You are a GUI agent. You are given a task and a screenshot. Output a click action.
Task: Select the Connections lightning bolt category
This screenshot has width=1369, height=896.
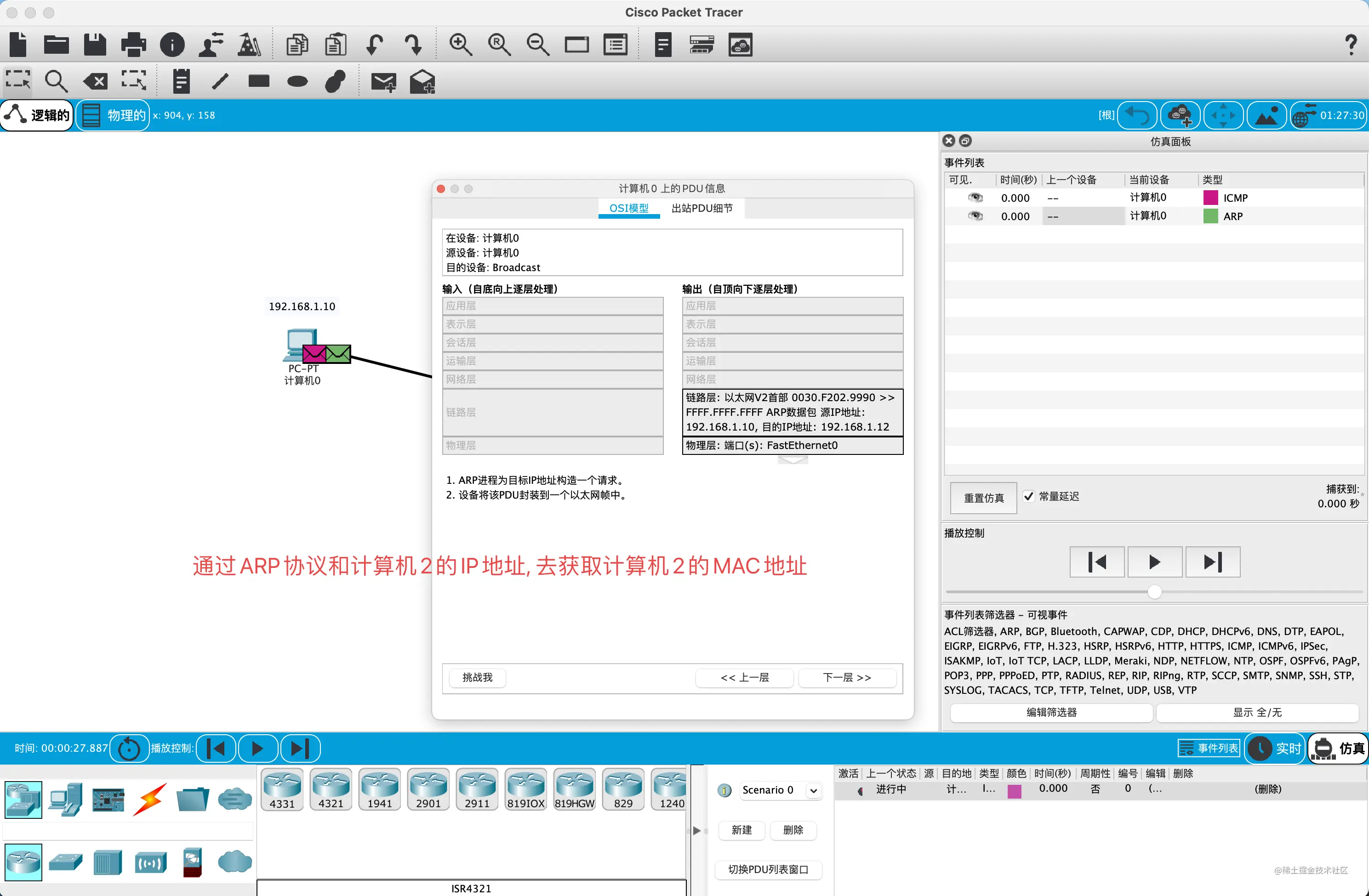(x=150, y=800)
